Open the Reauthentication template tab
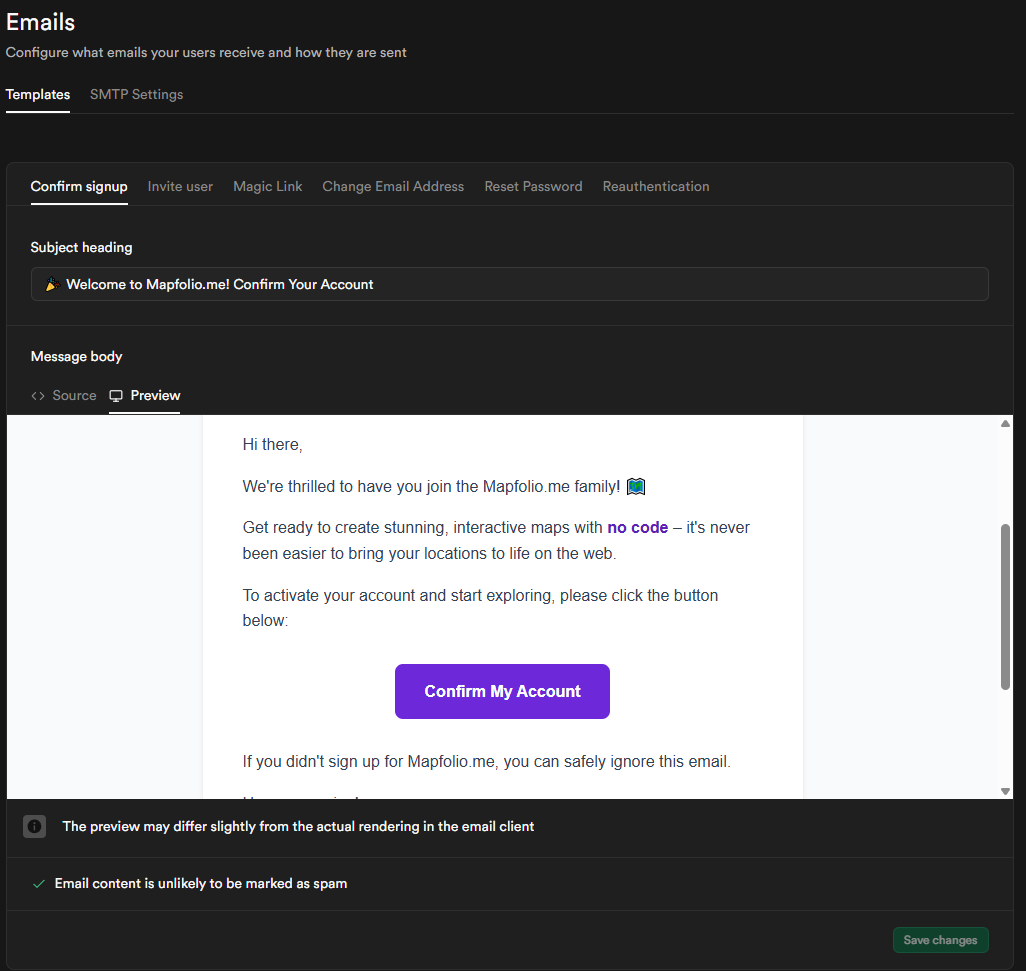The width and height of the screenshot is (1026, 971). 656,186
